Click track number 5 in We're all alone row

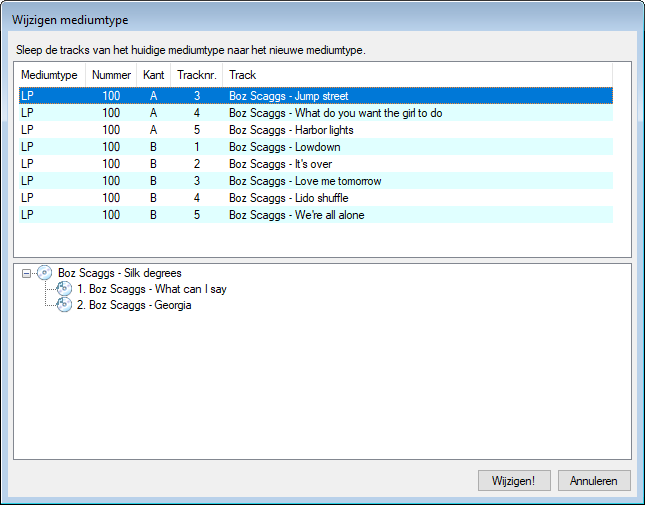197,215
